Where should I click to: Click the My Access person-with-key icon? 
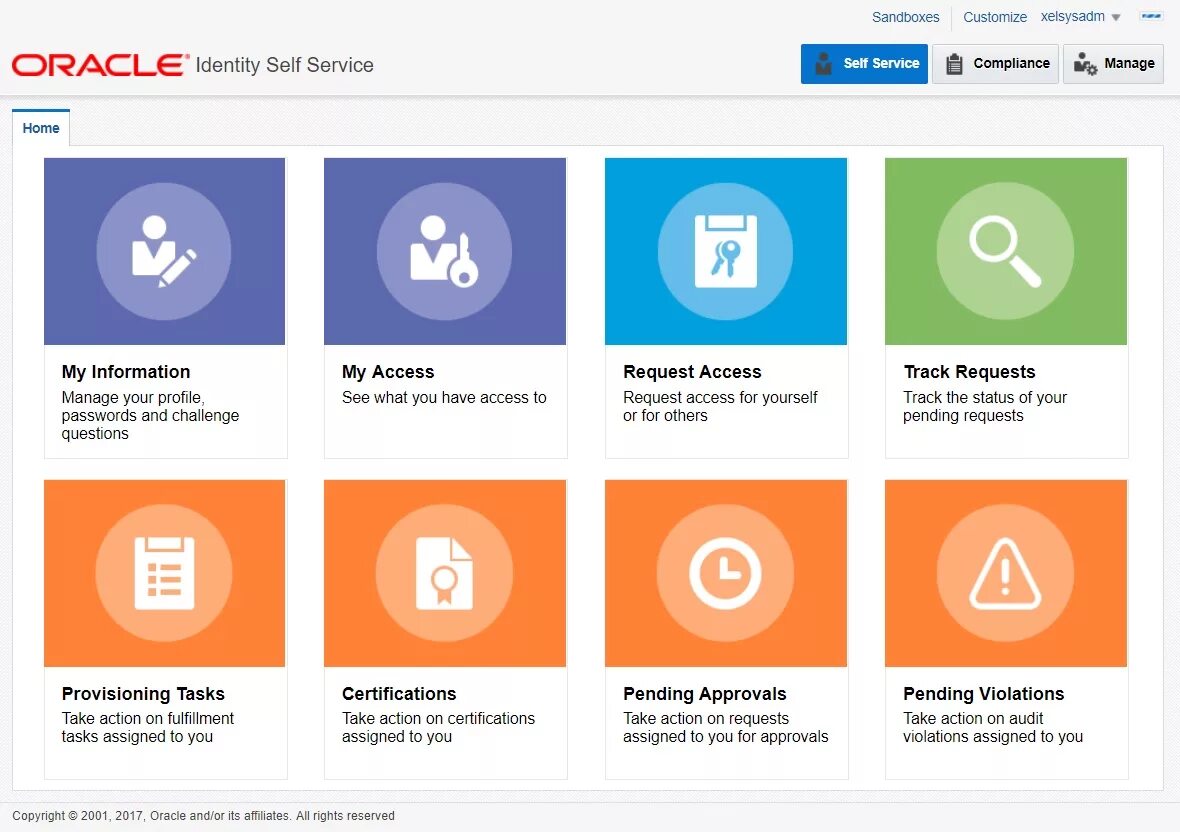pos(445,251)
